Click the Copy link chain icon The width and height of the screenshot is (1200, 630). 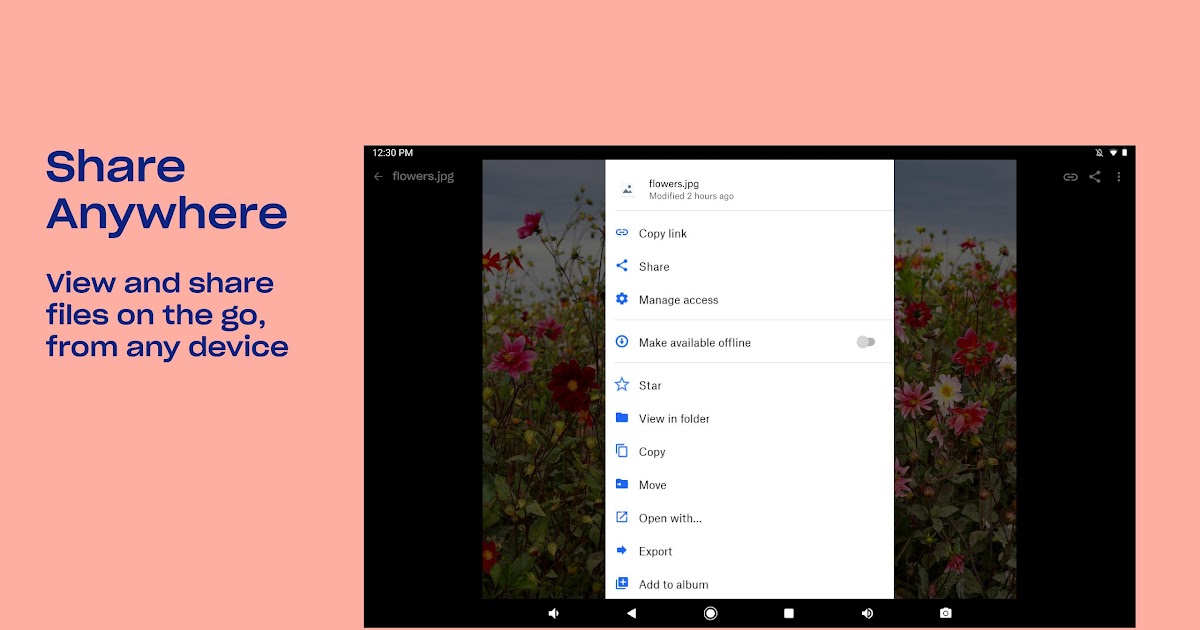click(x=622, y=233)
